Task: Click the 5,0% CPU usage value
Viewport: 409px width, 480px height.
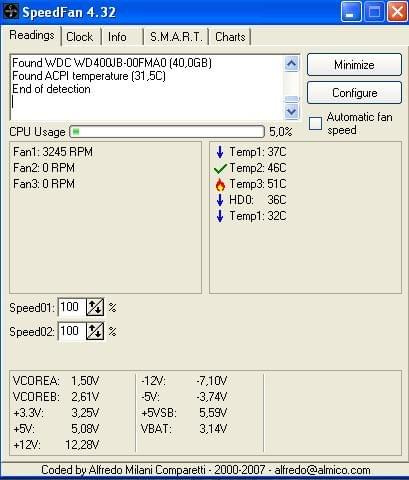Action: click(281, 132)
